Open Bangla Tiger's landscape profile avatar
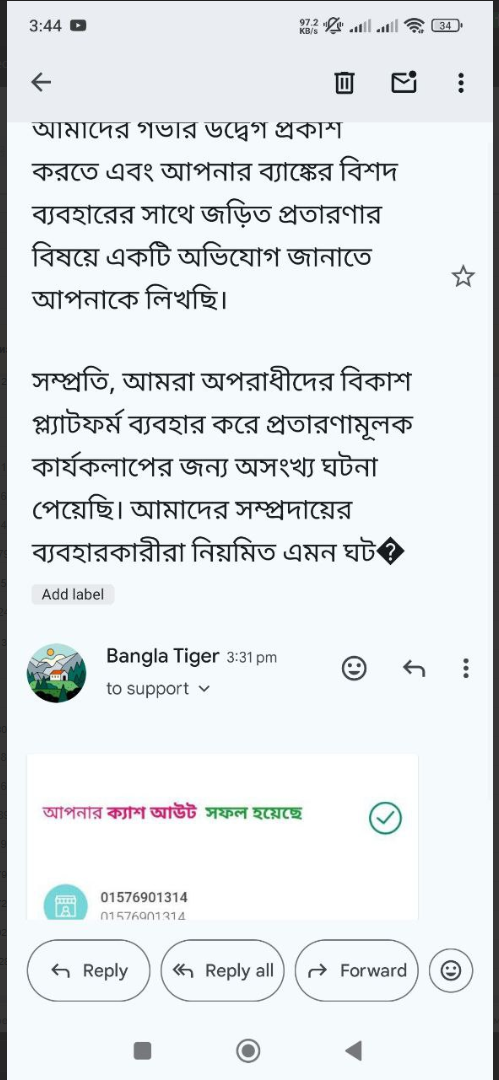This screenshot has width=499, height=1080. pyautogui.click(x=57, y=674)
